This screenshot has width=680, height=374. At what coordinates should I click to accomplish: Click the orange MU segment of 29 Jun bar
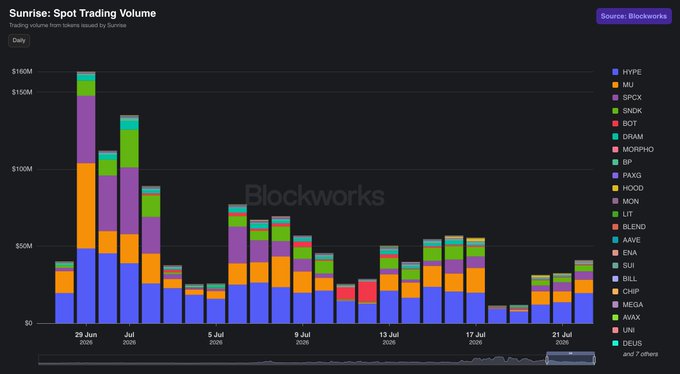click(x=86, y=206)
